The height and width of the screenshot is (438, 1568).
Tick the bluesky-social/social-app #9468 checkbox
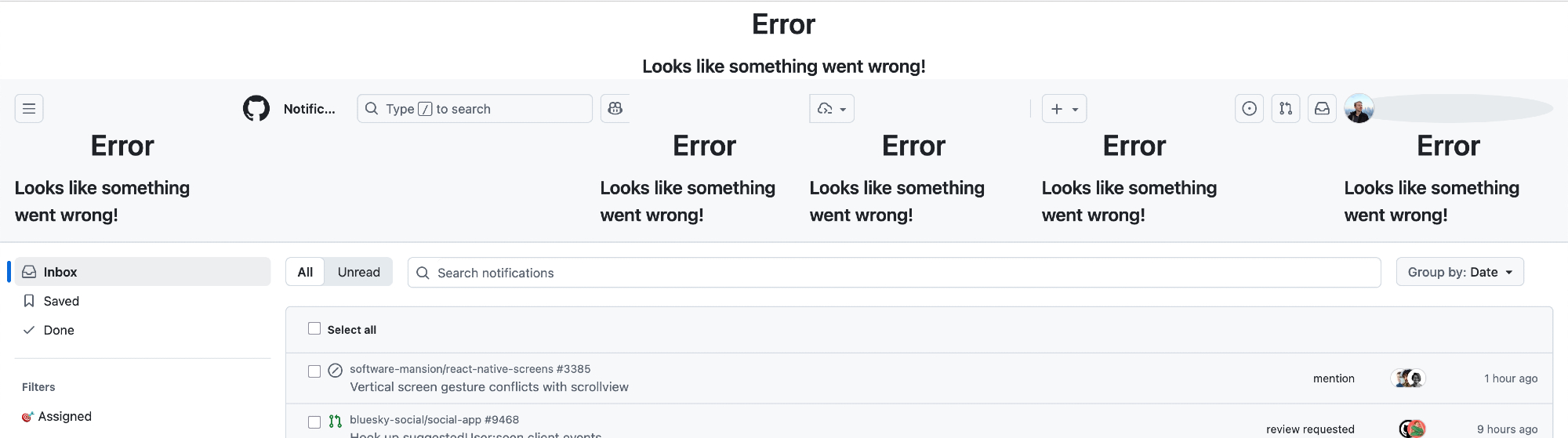pos(314,422)
